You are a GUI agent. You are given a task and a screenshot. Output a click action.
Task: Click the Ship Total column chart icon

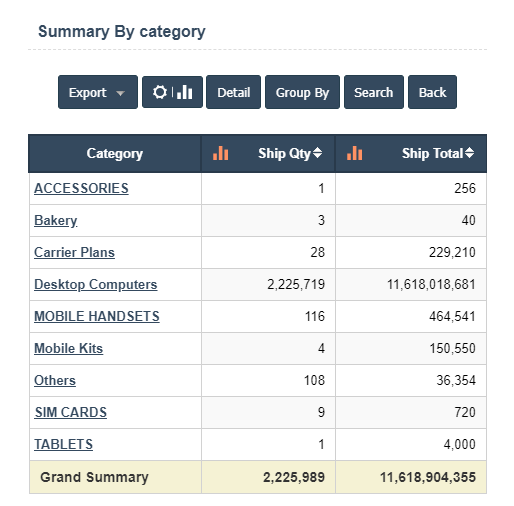[x=354, y=153]
